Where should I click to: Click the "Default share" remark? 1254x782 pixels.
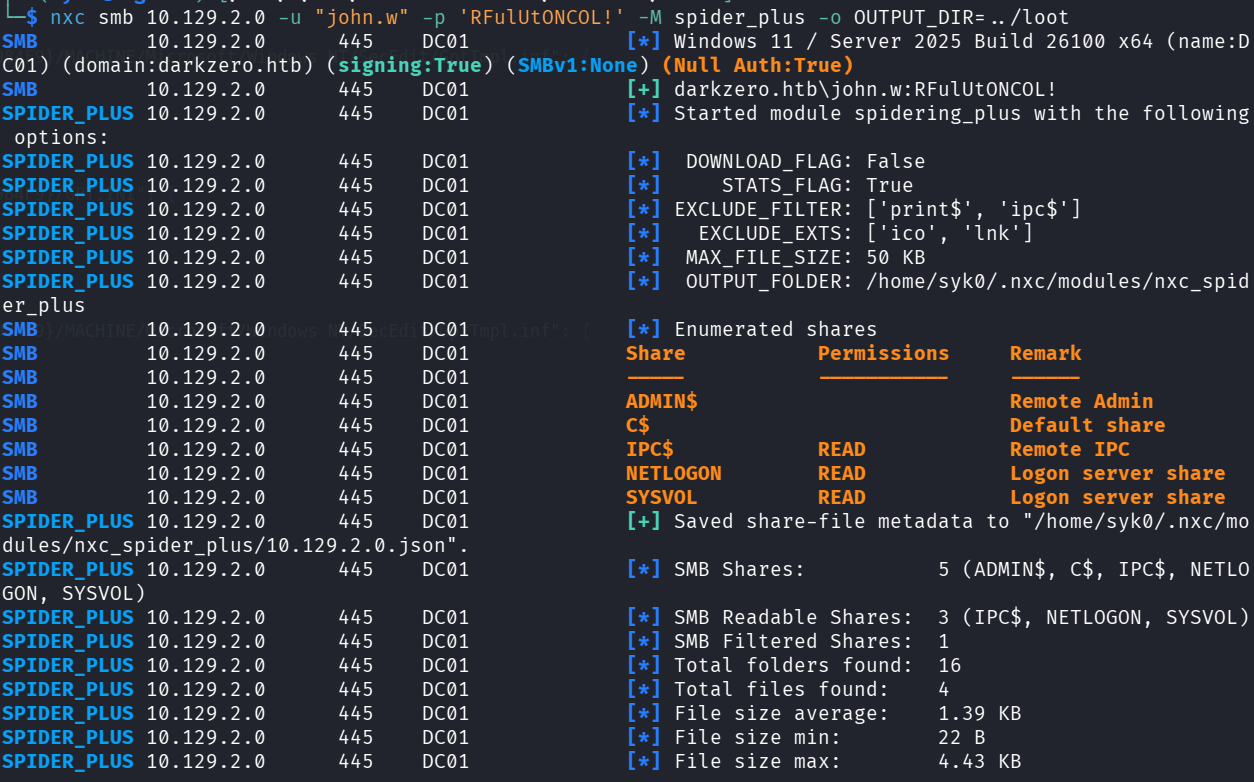point(1088,425)
